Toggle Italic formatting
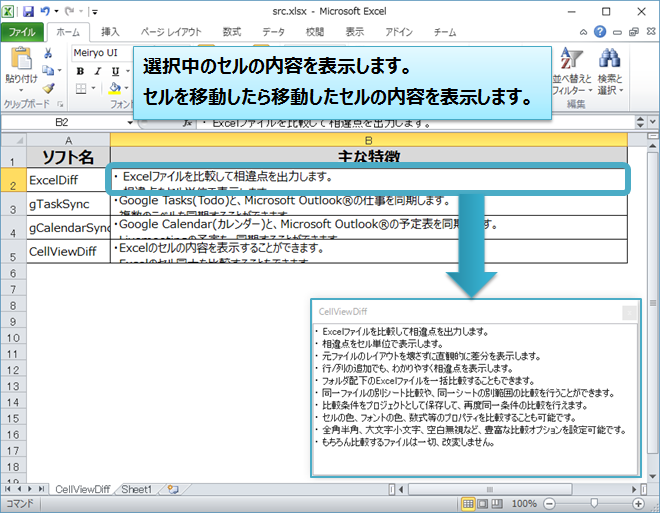This screenshot has height=513, width=660. [x=98, y=71]
